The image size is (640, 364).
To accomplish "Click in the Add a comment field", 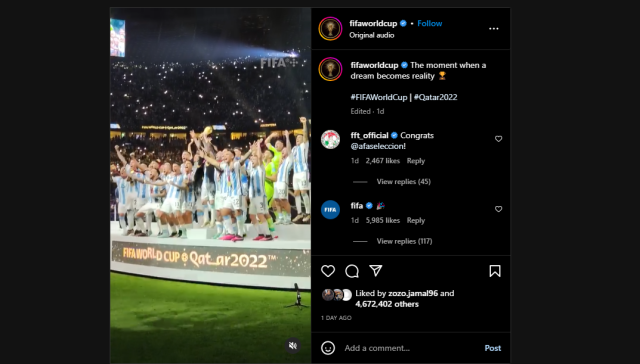I will tap(410, 348).
